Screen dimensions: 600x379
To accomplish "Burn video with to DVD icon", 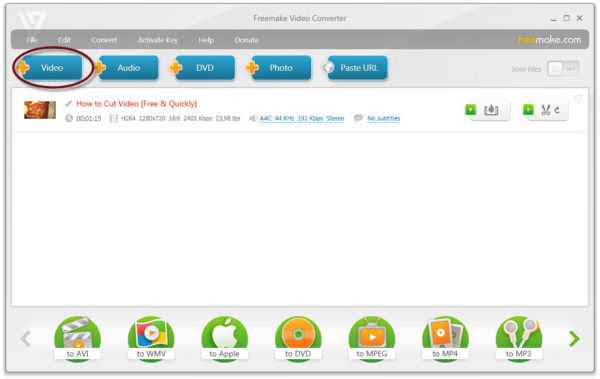I will click(x=298, y=338).
